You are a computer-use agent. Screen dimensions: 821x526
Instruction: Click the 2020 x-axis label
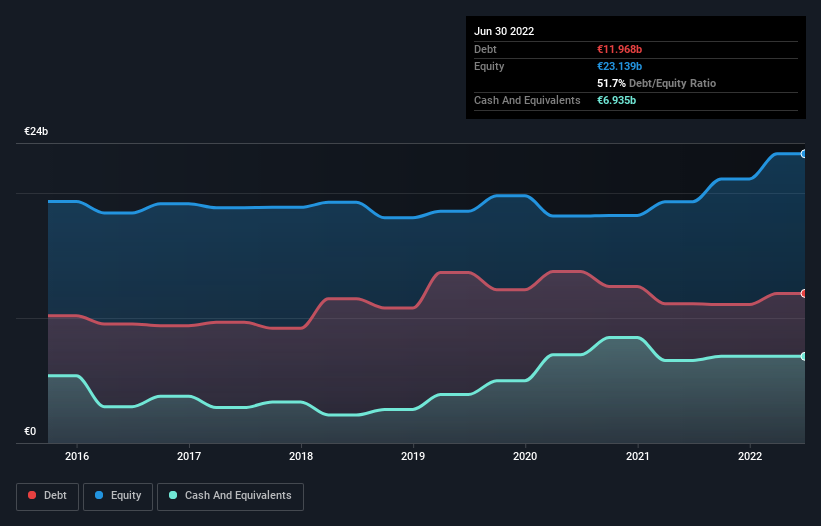[525, 456]
